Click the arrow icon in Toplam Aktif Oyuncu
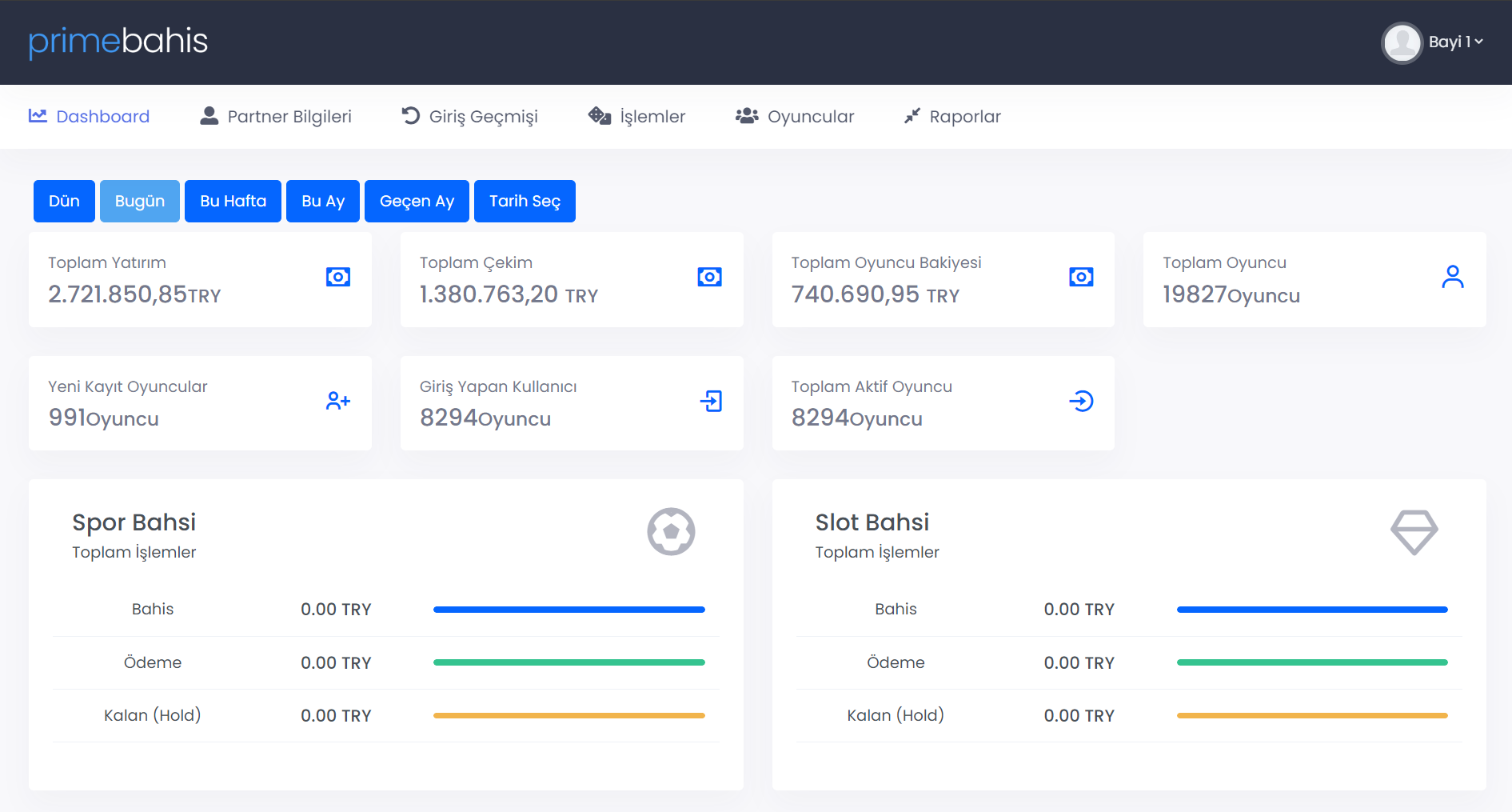Screen dimensions: 1512x812 1081,401
